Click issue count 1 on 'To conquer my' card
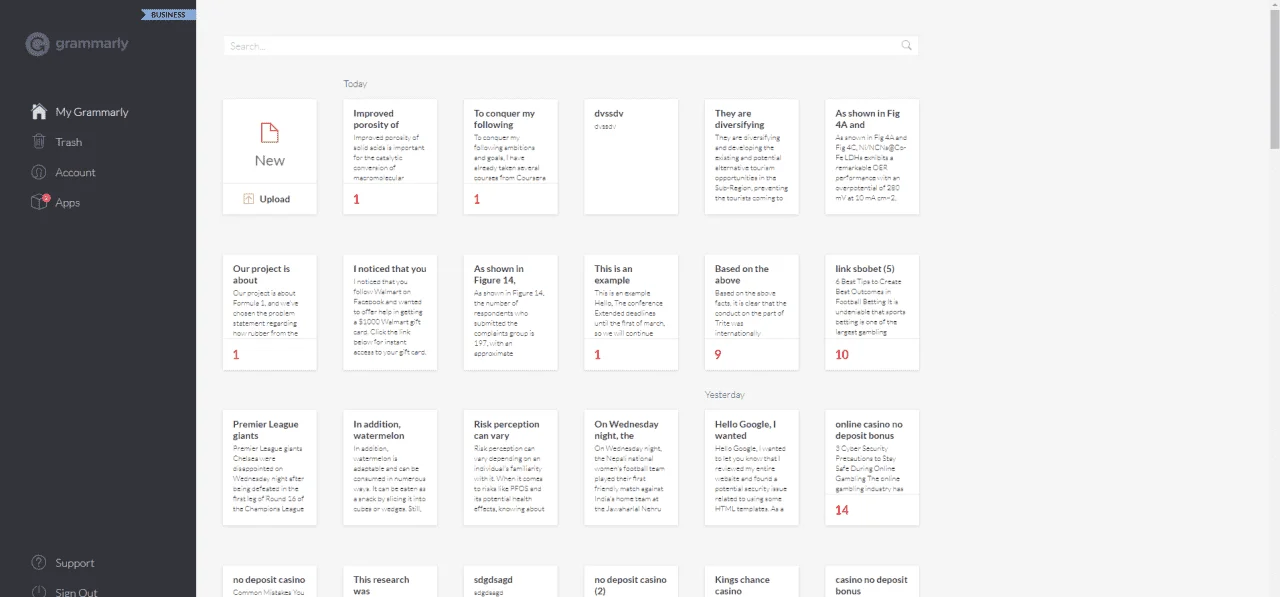The image size is (1280, 597). point(477,199)
